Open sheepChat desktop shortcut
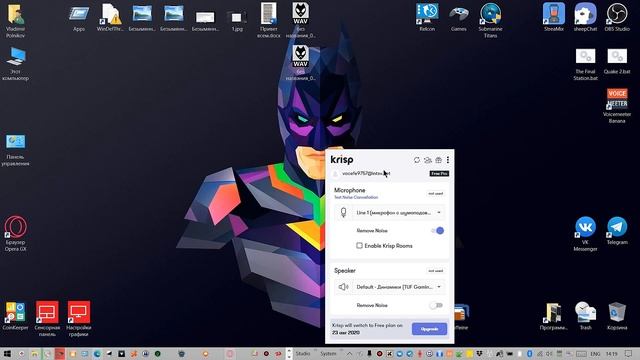The width and height of the screenshot is (640, 360). (x=585, y=17)
